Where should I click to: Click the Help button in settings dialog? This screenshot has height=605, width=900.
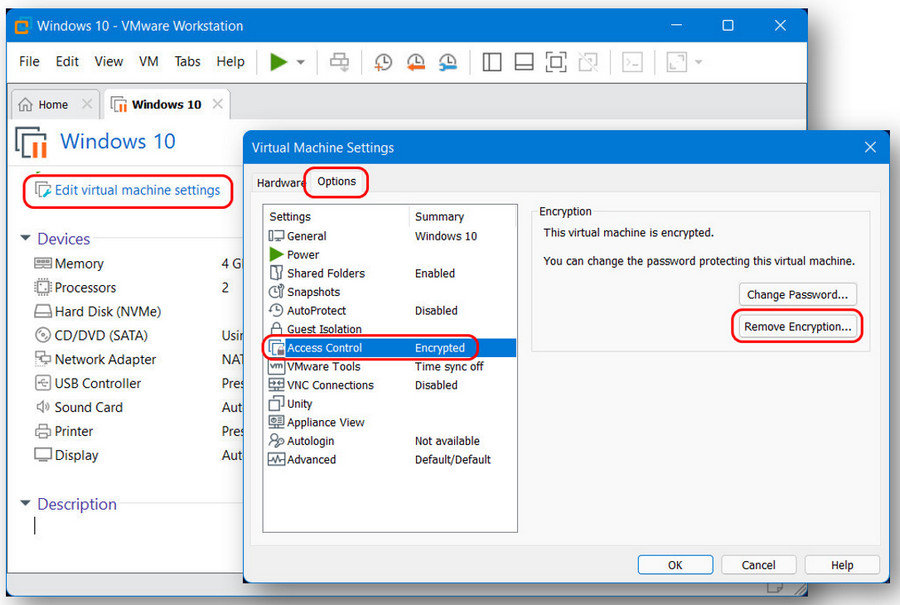[842, 565]
